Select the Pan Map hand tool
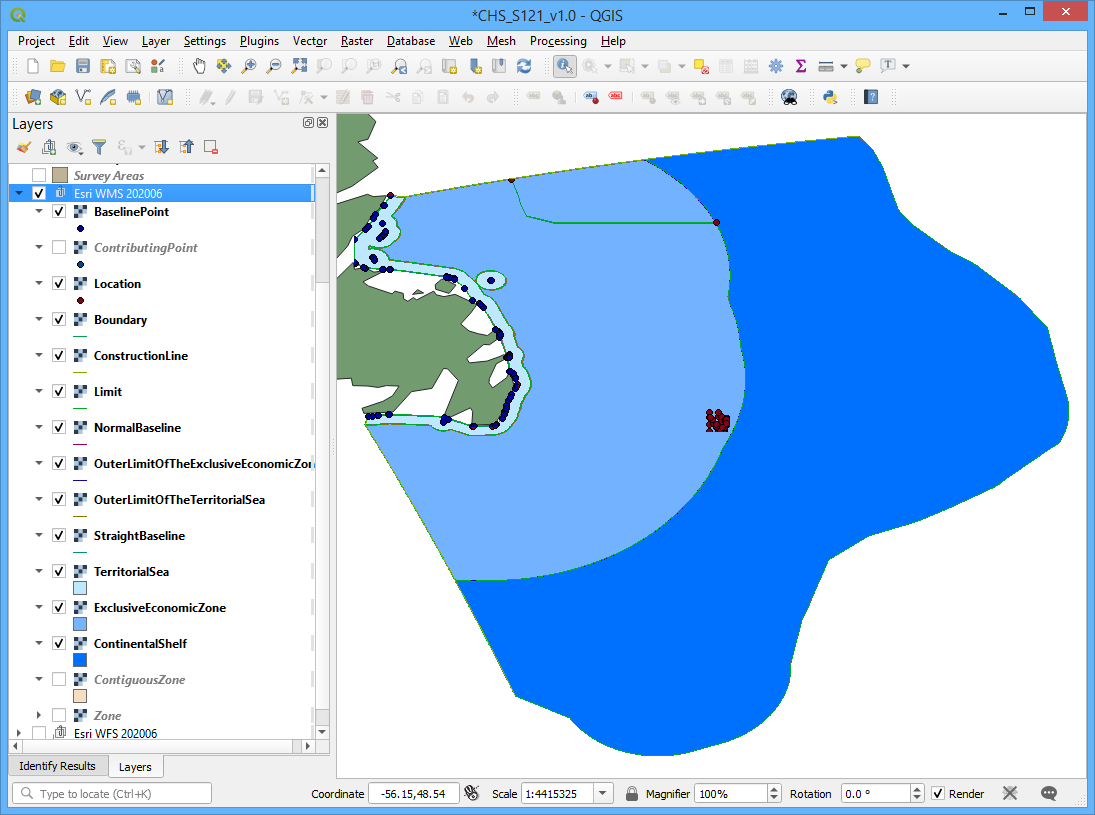The width and height of the screenshot is (1095, 815). click(199, 66)
